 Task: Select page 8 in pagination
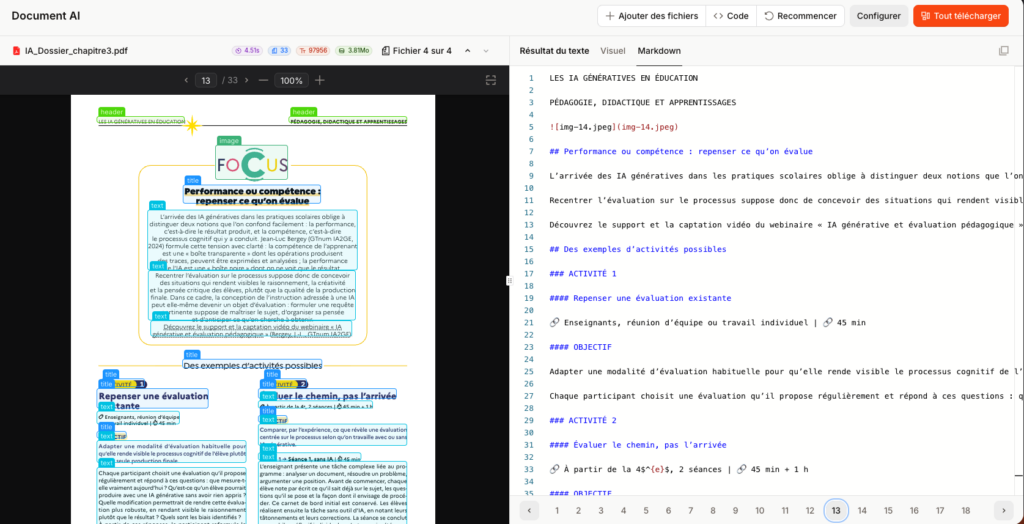click(712, 510)
